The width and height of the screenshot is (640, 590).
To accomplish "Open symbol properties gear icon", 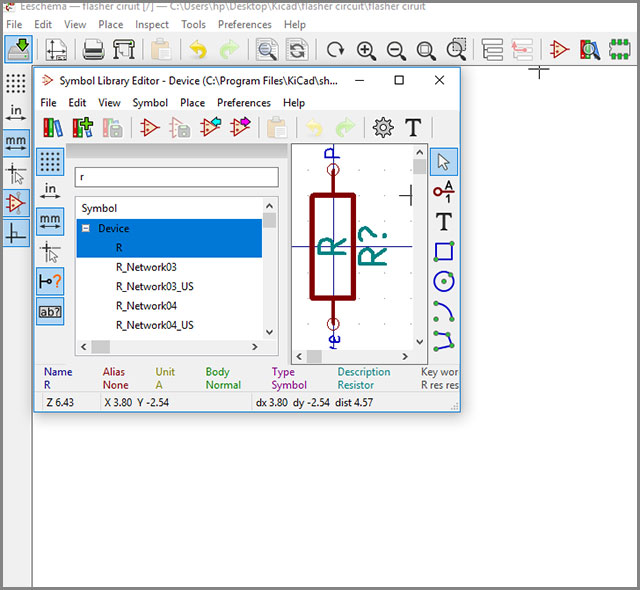I will tap(383, 128).
